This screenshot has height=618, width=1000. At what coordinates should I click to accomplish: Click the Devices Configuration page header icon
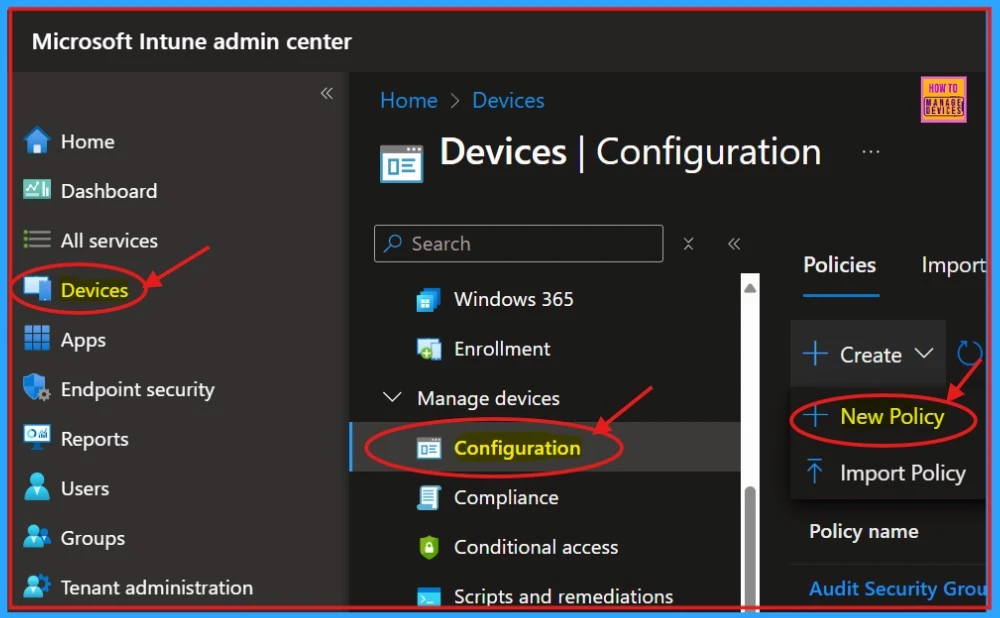coord(401,164)
